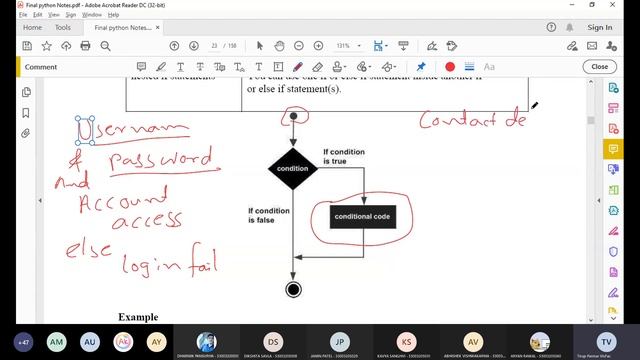Show page thumbnails panel
This screenshot has width=640, height=360.
tap(26, 92)
